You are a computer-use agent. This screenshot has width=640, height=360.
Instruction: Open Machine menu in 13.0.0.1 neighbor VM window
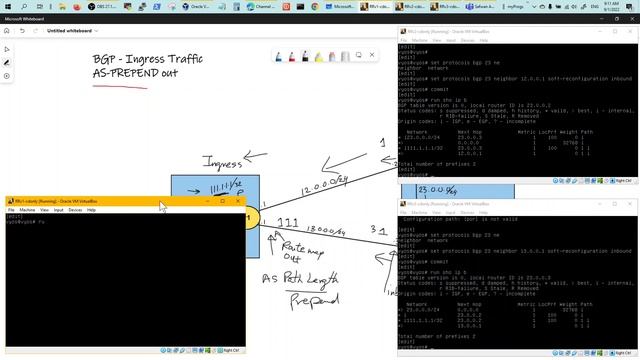[420, 213]
